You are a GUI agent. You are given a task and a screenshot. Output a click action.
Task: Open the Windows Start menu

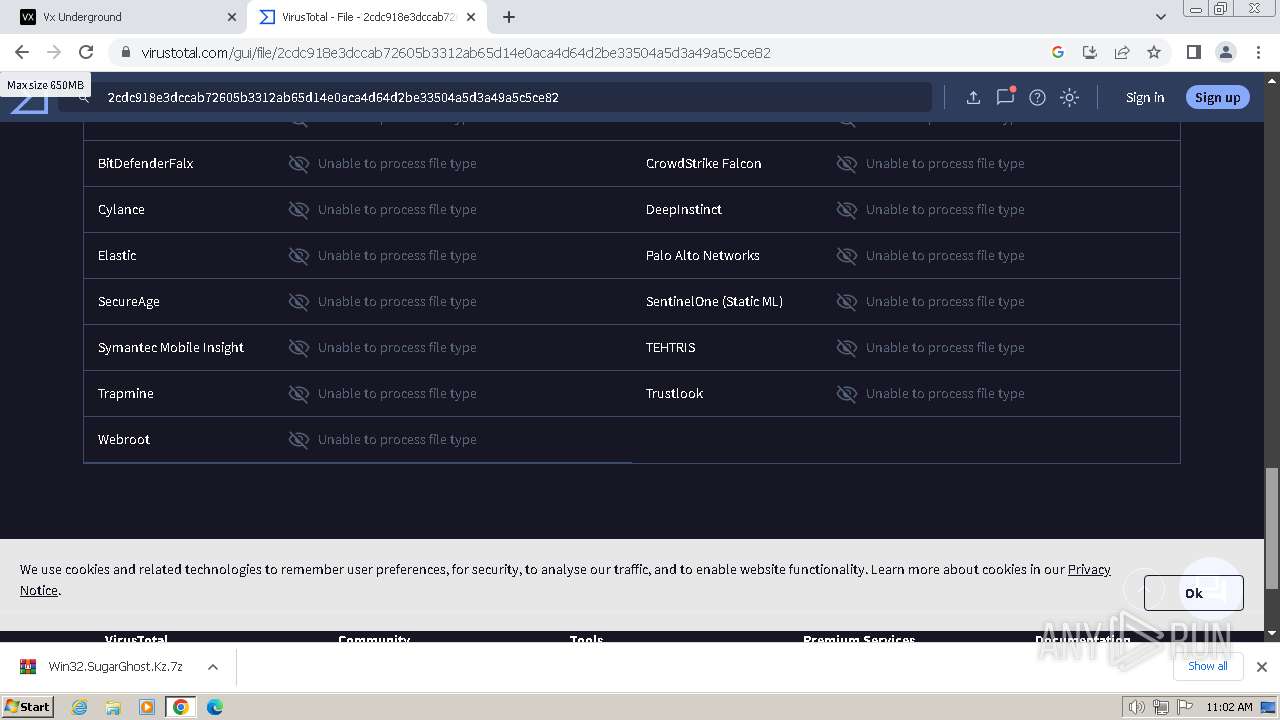click(28, 706)
